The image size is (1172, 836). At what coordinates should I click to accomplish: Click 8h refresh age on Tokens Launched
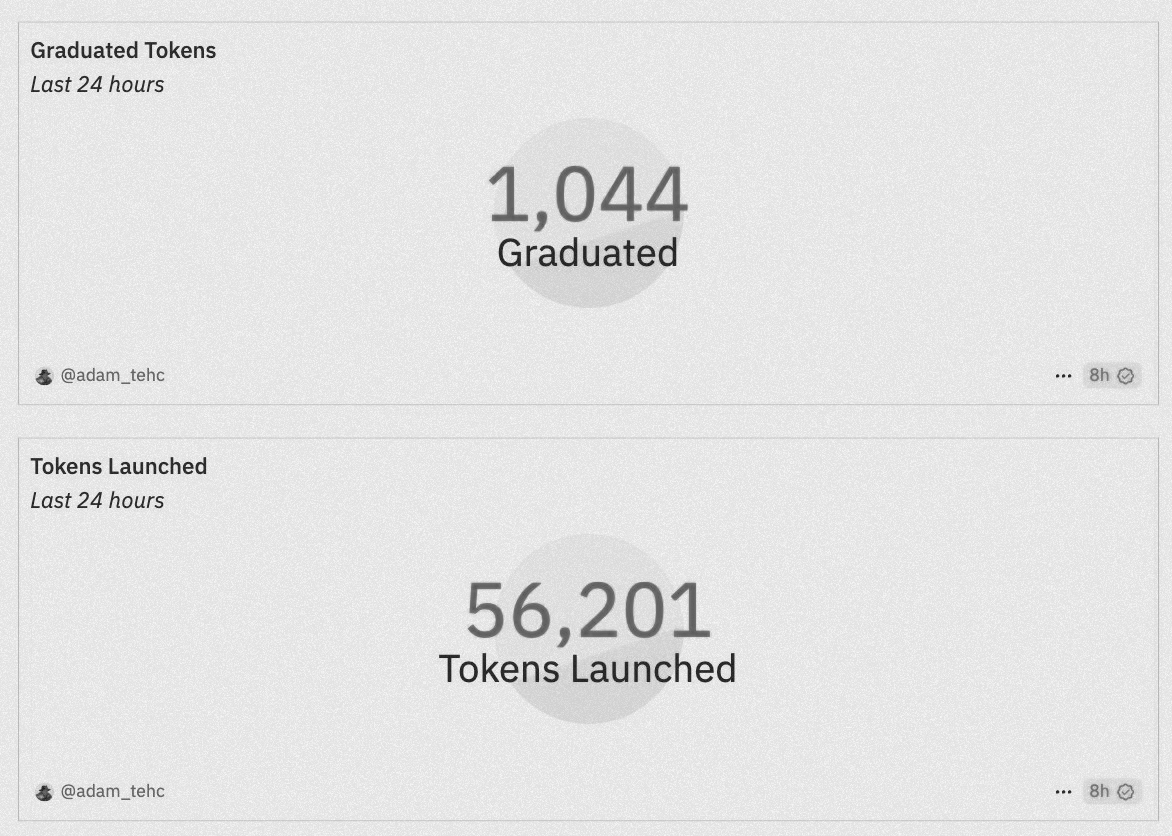click(x=1099, y=792)
